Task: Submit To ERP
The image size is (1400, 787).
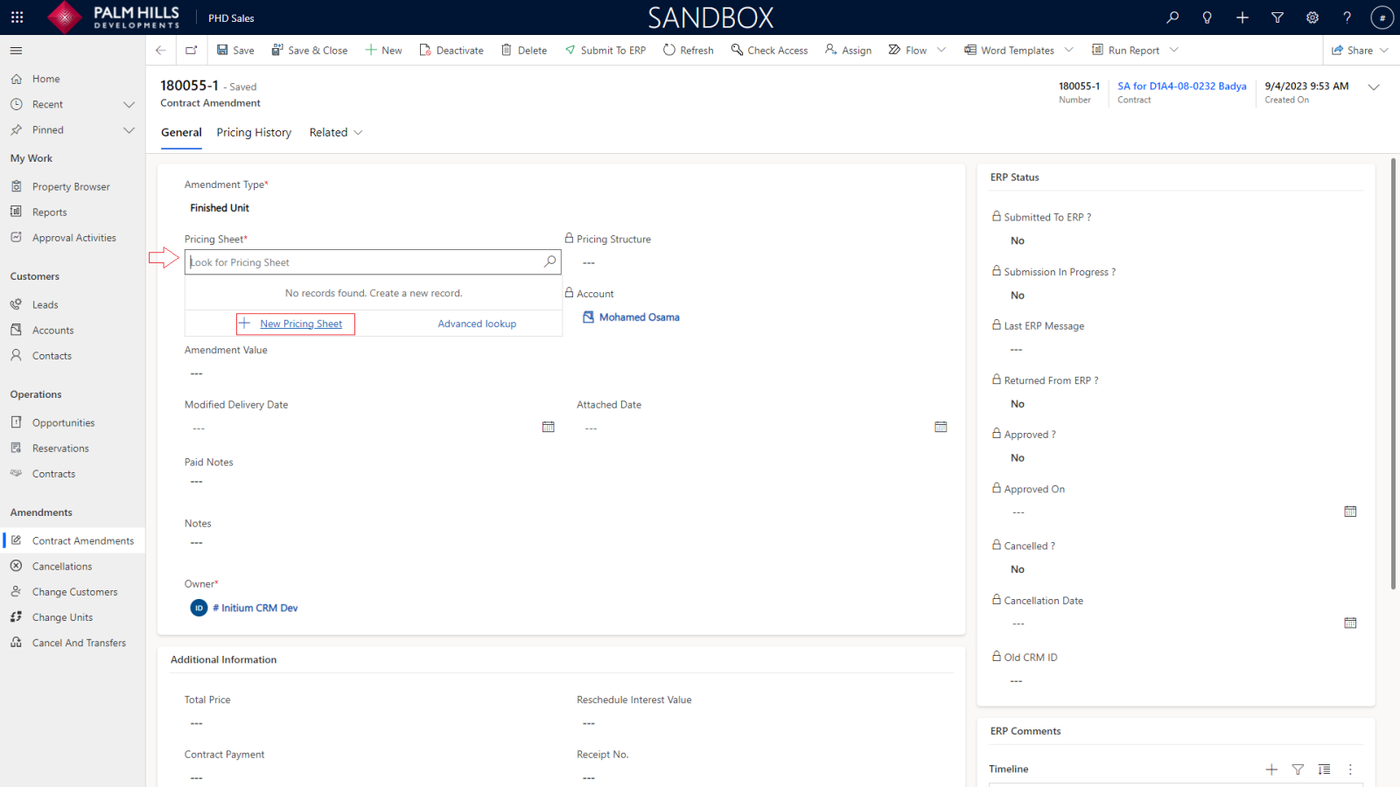Action: pyautogui.click(x=605, y=50)
